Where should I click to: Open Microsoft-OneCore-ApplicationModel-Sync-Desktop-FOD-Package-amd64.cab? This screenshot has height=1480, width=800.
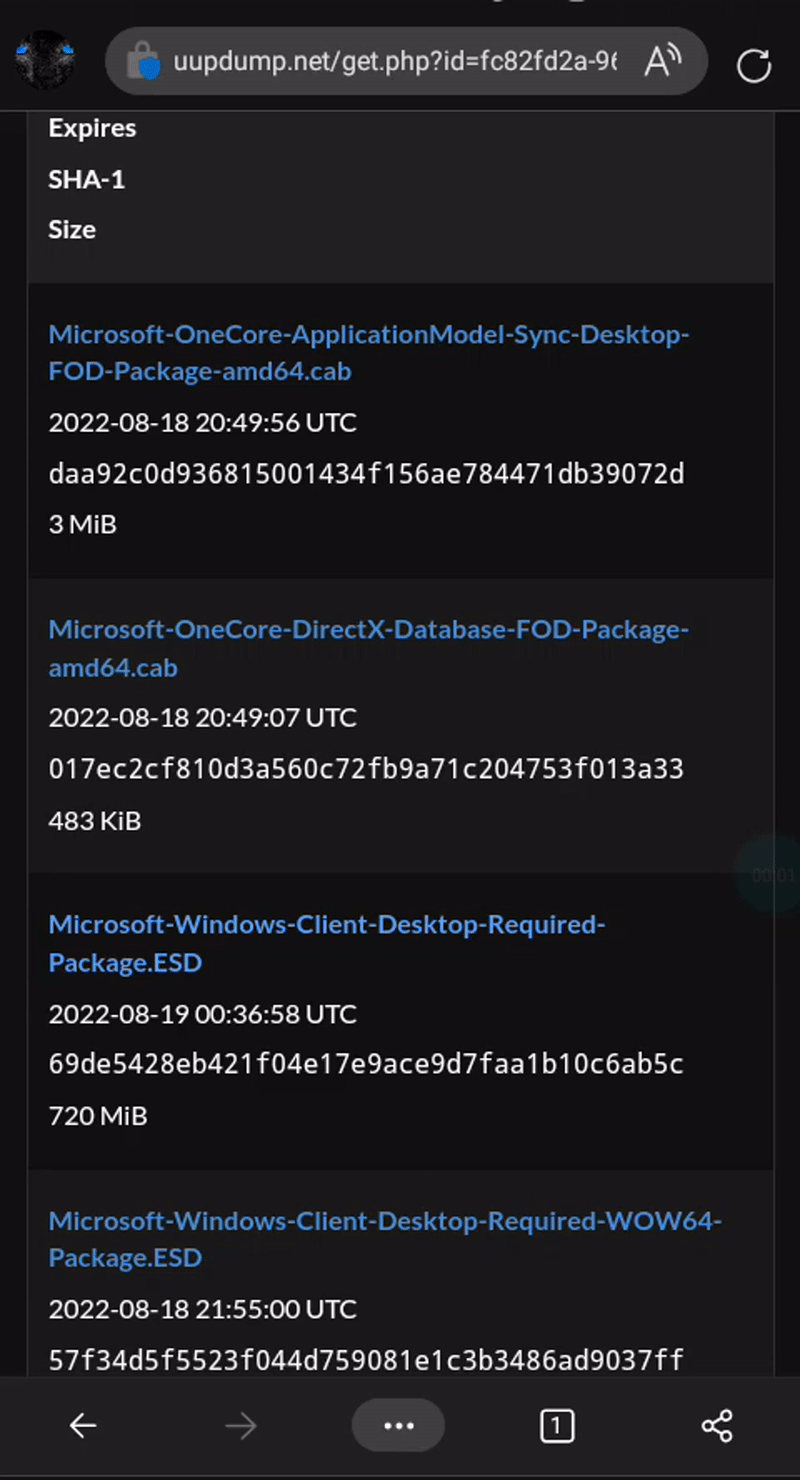pos(368,352)
